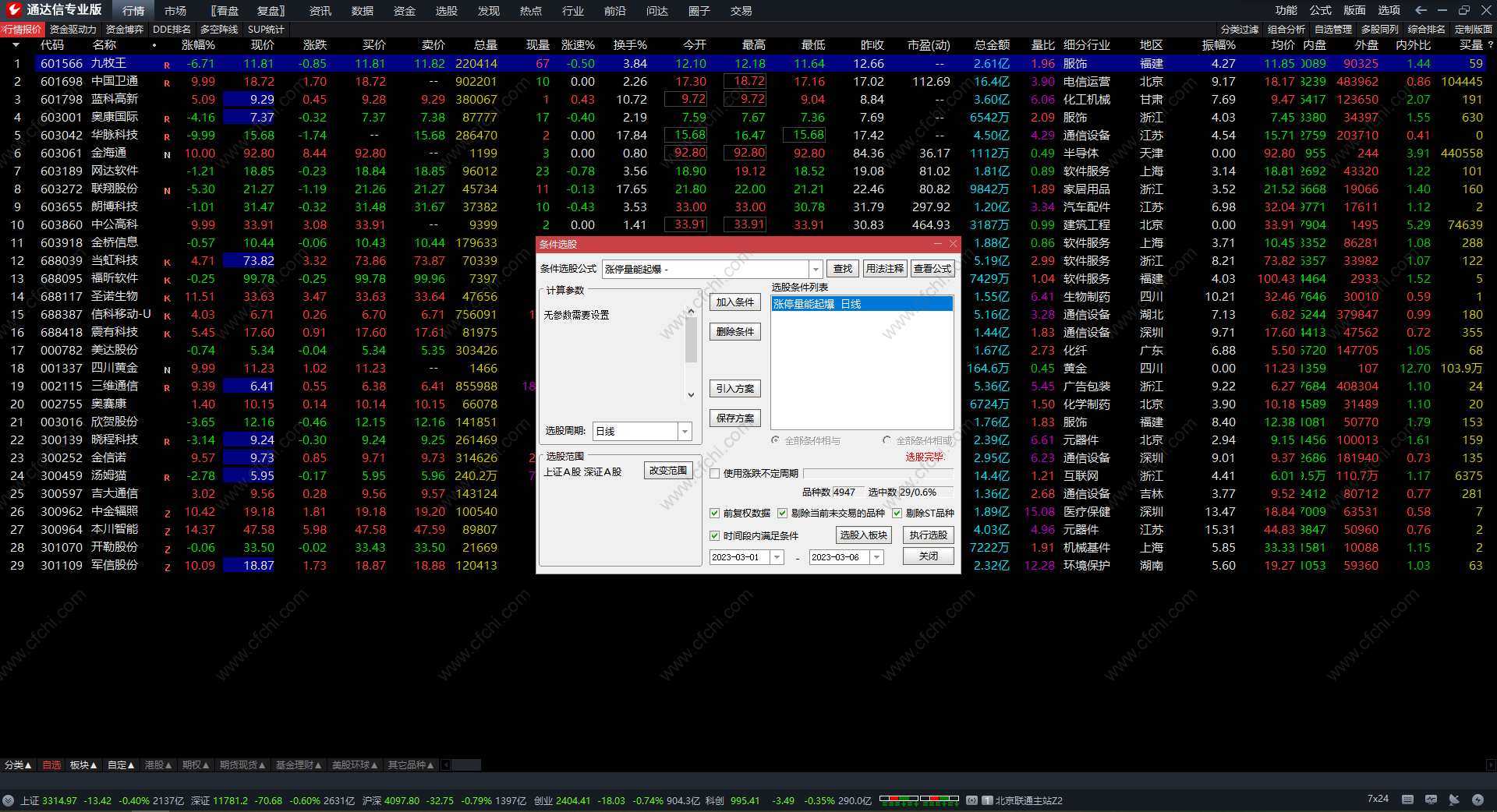Image resolution: width=1497 pixels, height=812 pixels.
Task: Click the 通达信 red logo icon
Action: [x=13, y=10]
